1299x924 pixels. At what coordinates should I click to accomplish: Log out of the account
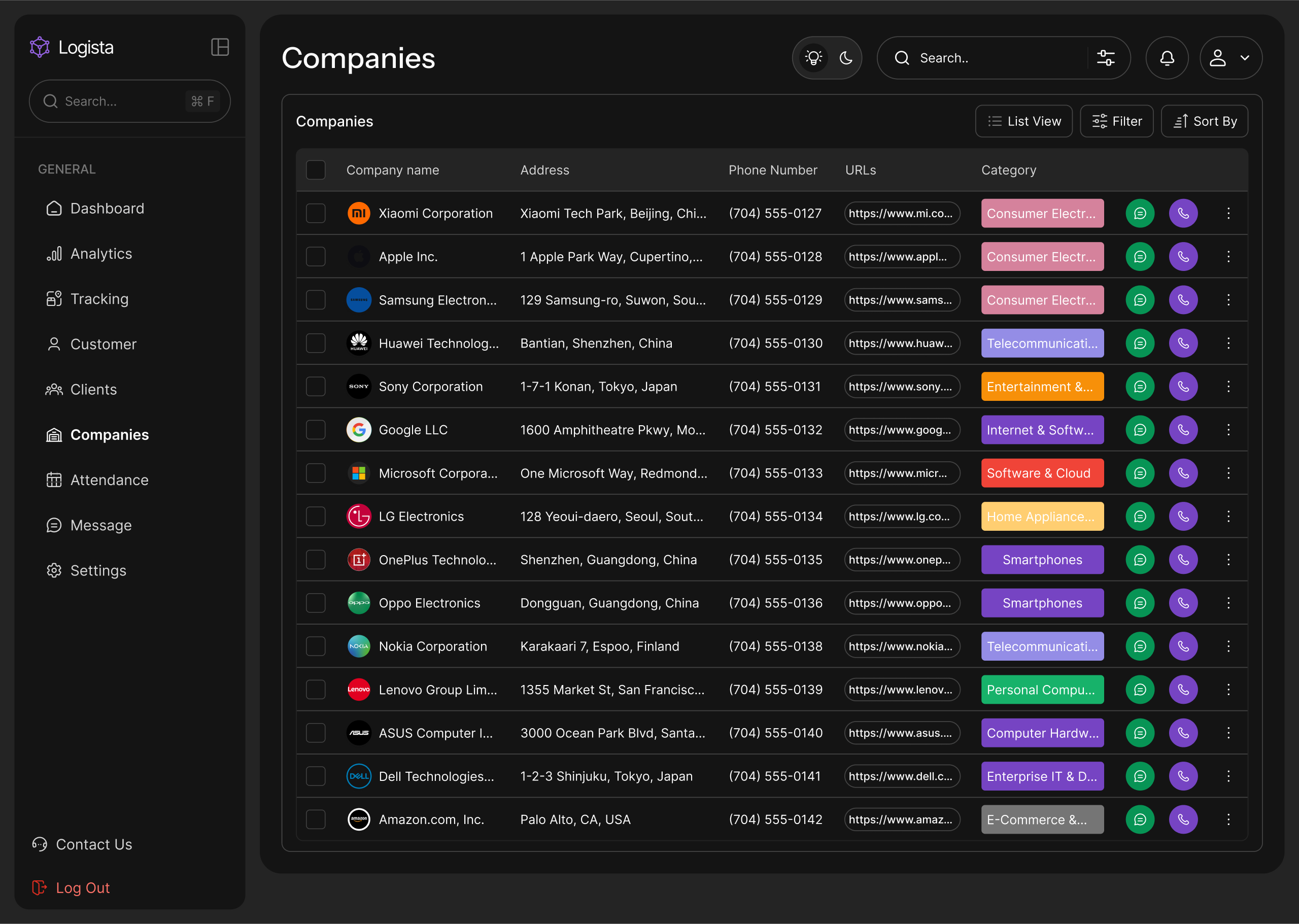tap(71, 887)
